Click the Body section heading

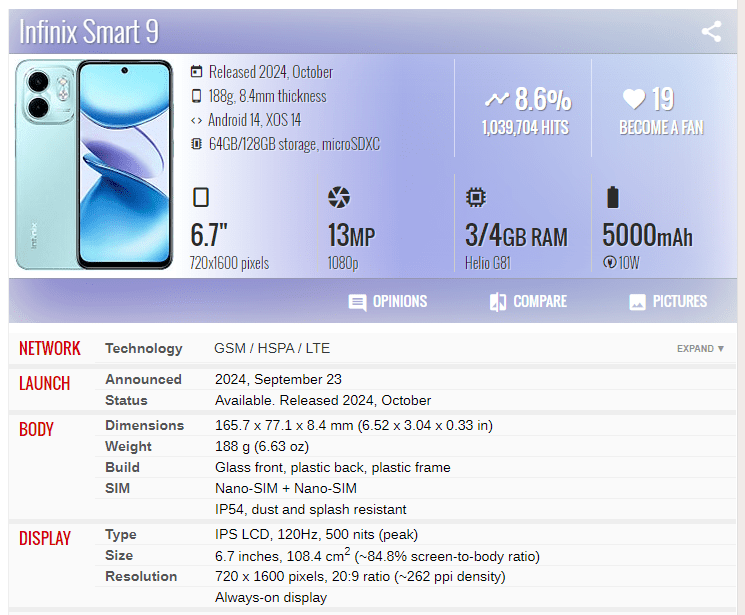[36, 429]
